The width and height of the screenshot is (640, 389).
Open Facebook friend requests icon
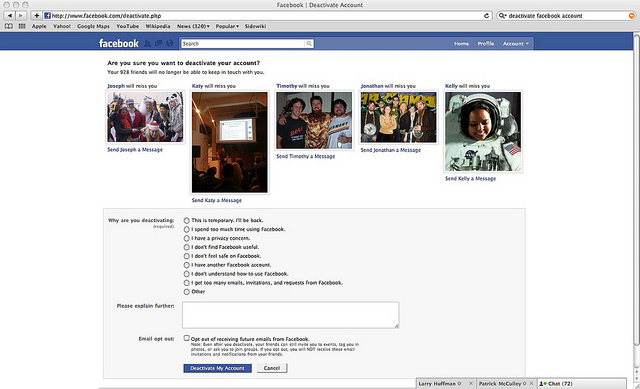tap(147, 43)
